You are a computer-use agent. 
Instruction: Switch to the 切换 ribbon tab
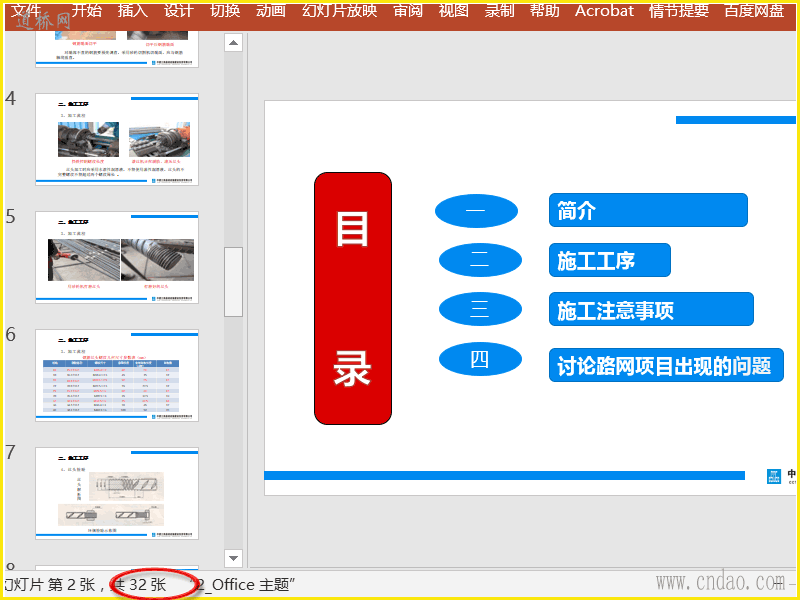point(225,10)
